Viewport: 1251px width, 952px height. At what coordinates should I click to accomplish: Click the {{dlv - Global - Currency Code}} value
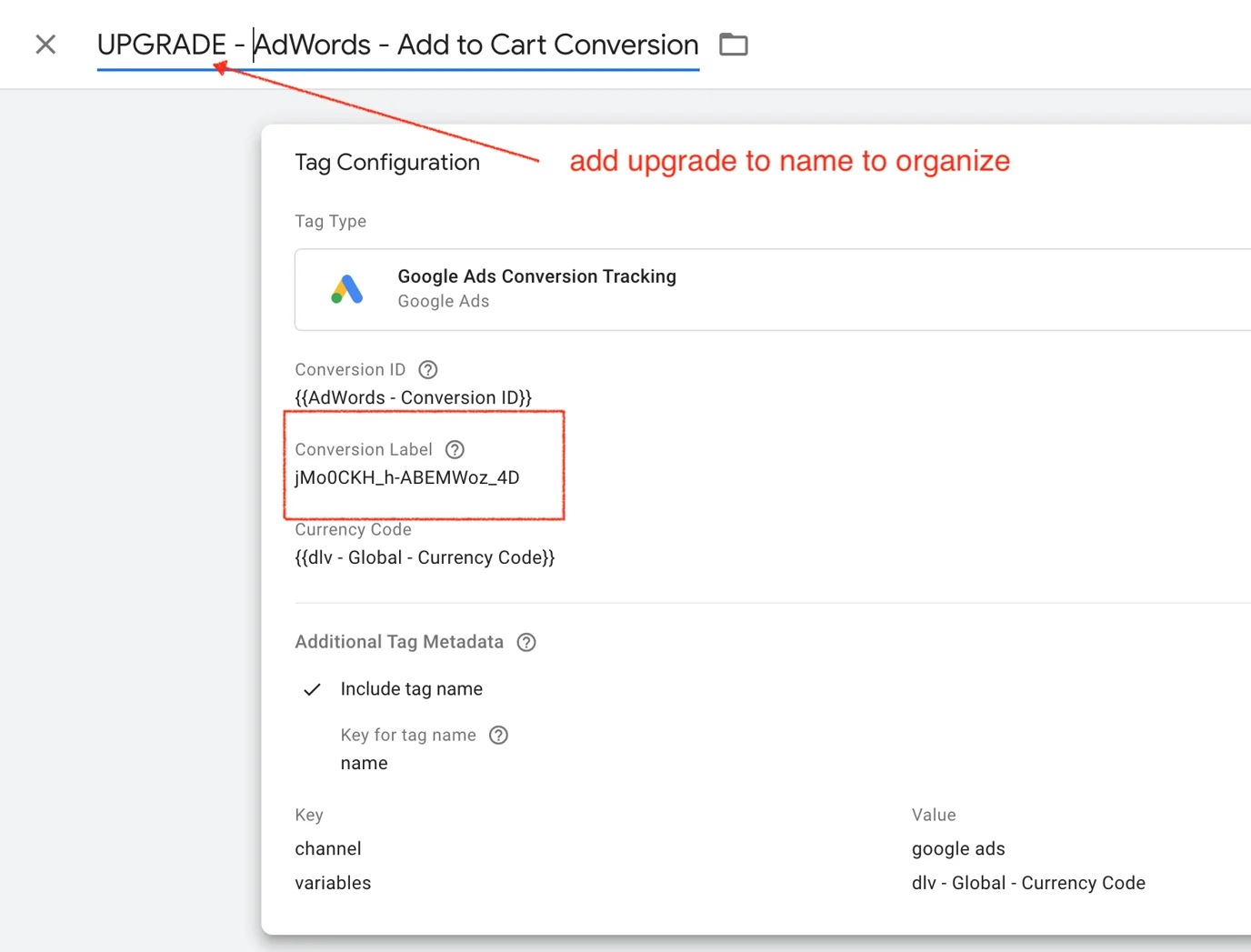click(425, 557)
